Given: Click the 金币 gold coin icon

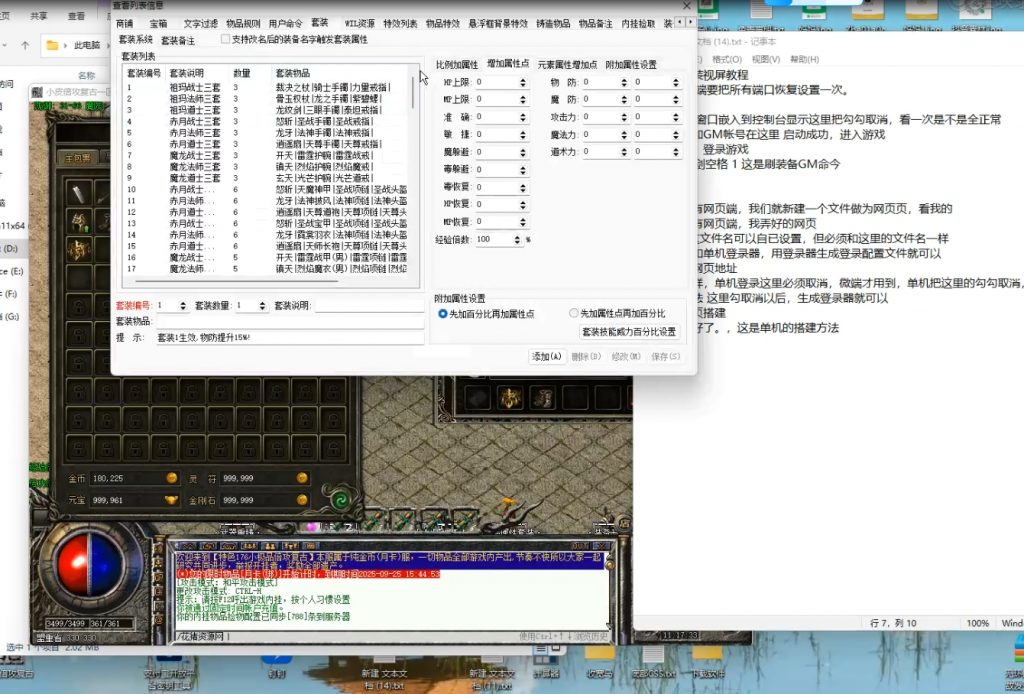Looking at the screenshot, I should pos(172,478).
